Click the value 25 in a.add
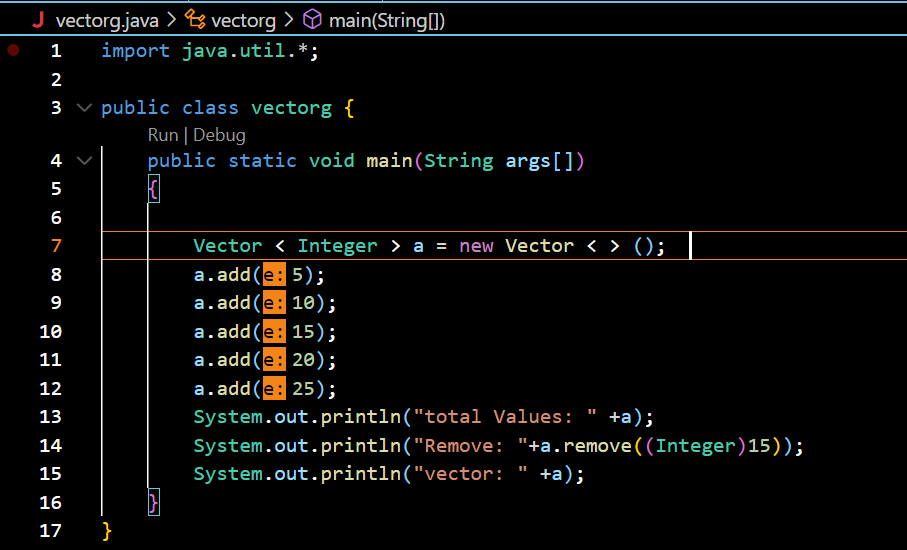Screen dimensions: 907x550 click(x=303, y=389)
